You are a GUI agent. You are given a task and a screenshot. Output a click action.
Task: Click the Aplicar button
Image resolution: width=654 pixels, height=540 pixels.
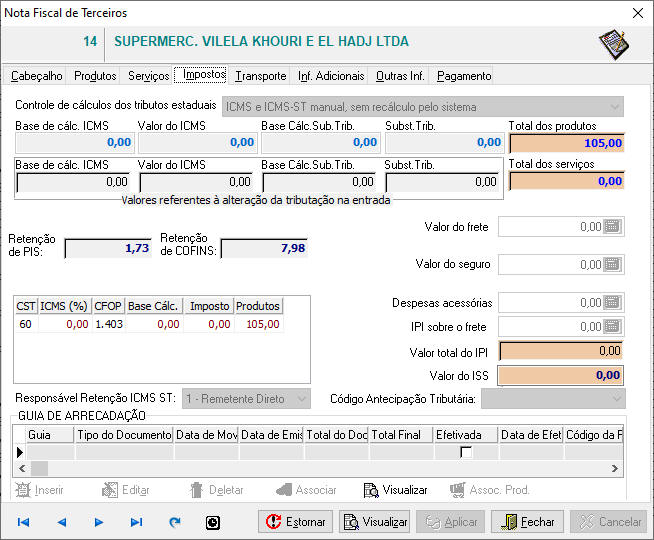pos(450,522)
